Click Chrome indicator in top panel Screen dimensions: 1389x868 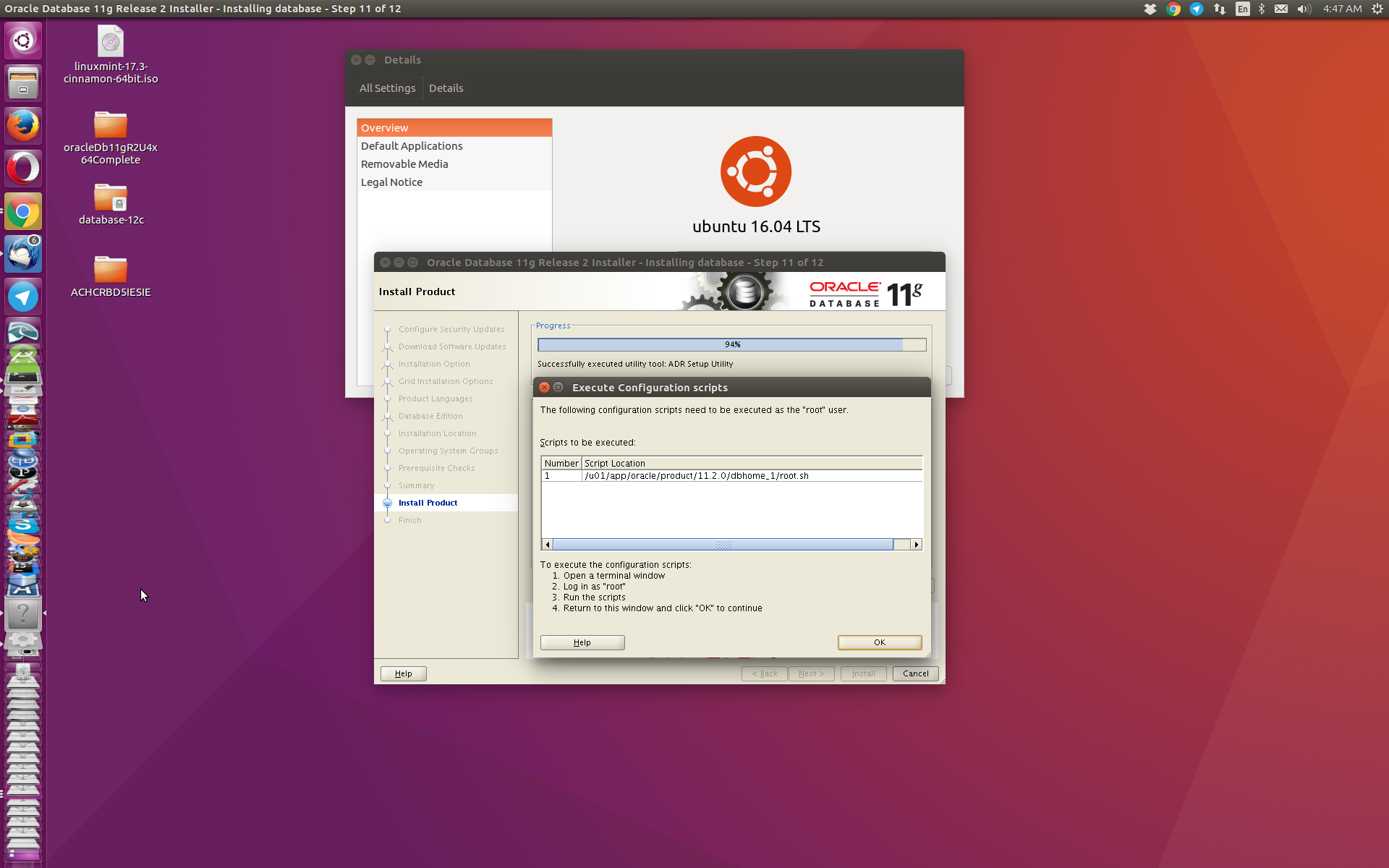tap(1173, 9)
